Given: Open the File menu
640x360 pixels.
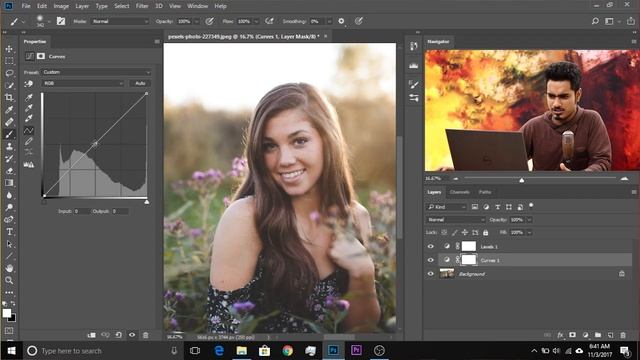Looking at the screenshot, I should [26, 6].
